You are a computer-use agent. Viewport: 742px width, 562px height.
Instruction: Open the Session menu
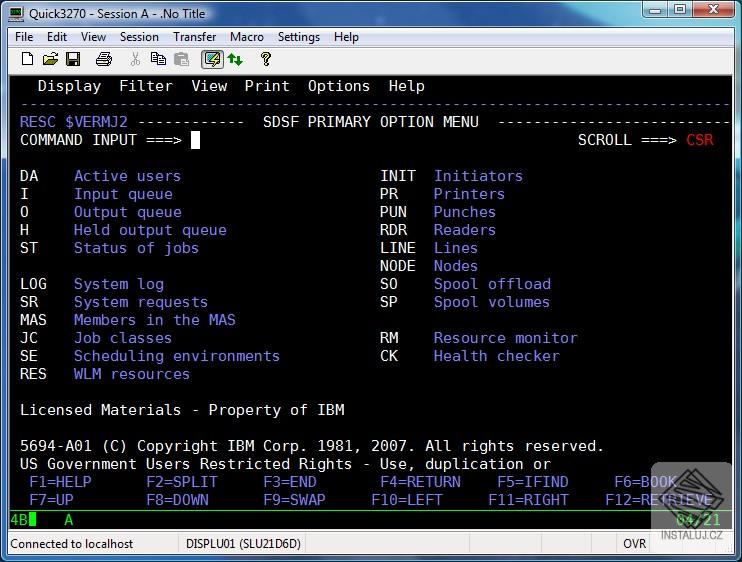[139, 37]
